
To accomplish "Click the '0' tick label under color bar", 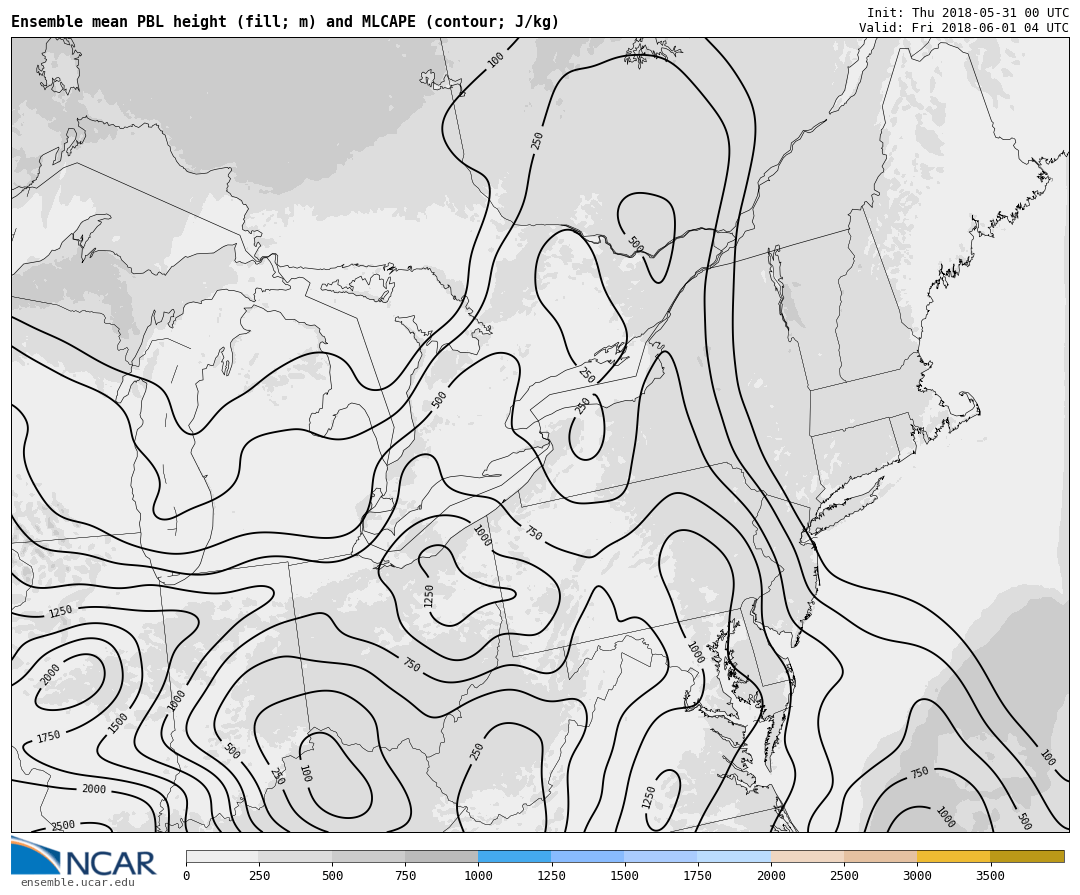I will pyautogui.click(x=186, y=876).
